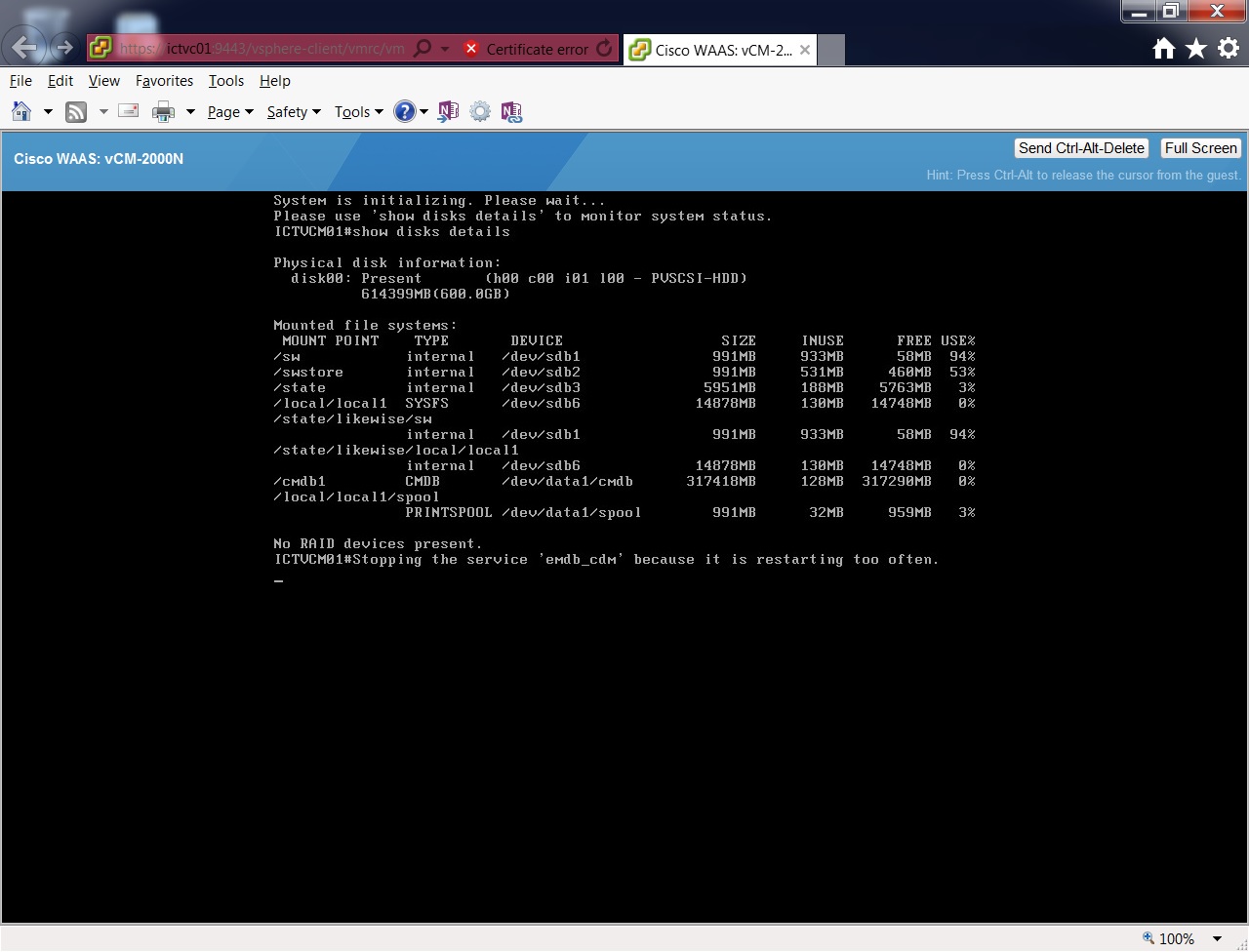Viewport: 1249px width, 952px height.
Task: Click the Read mail envelope icon
Action: 129,111
